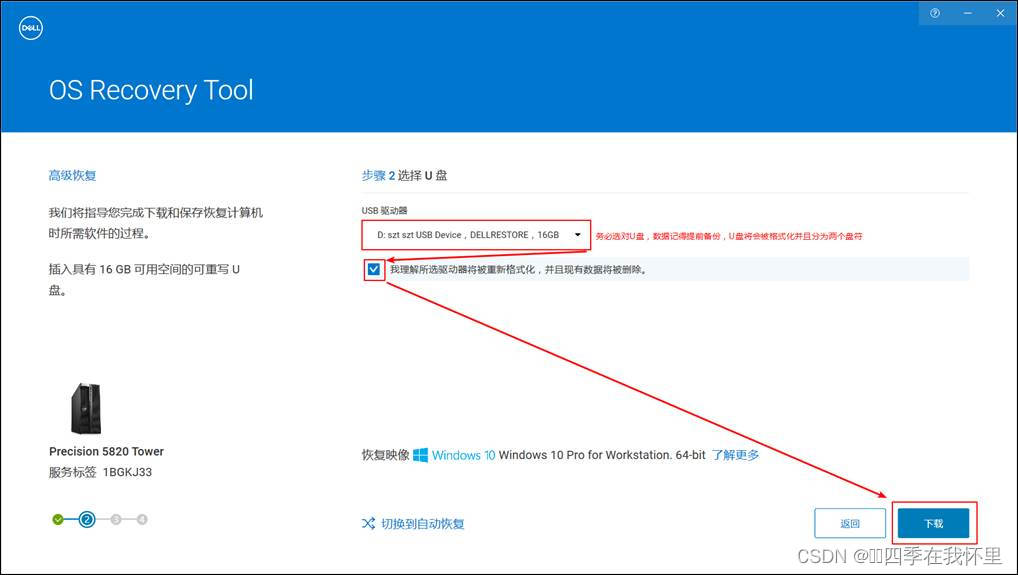Click the 下载 download button
Screen dimensions: 1018x575
click(934, 523)
